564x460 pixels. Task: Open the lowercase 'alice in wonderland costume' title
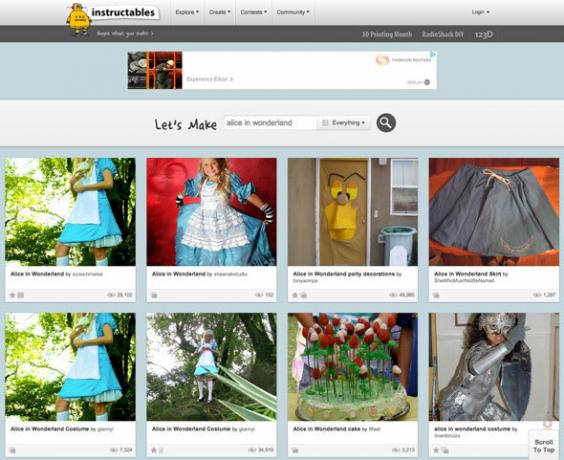472,429
